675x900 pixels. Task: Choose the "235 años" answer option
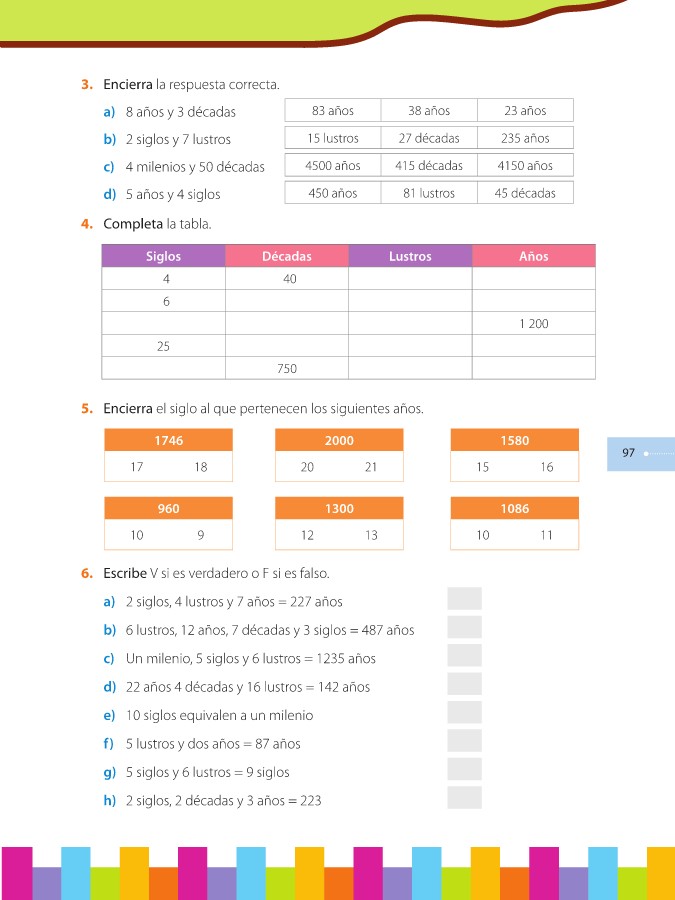tap(525, 138)
